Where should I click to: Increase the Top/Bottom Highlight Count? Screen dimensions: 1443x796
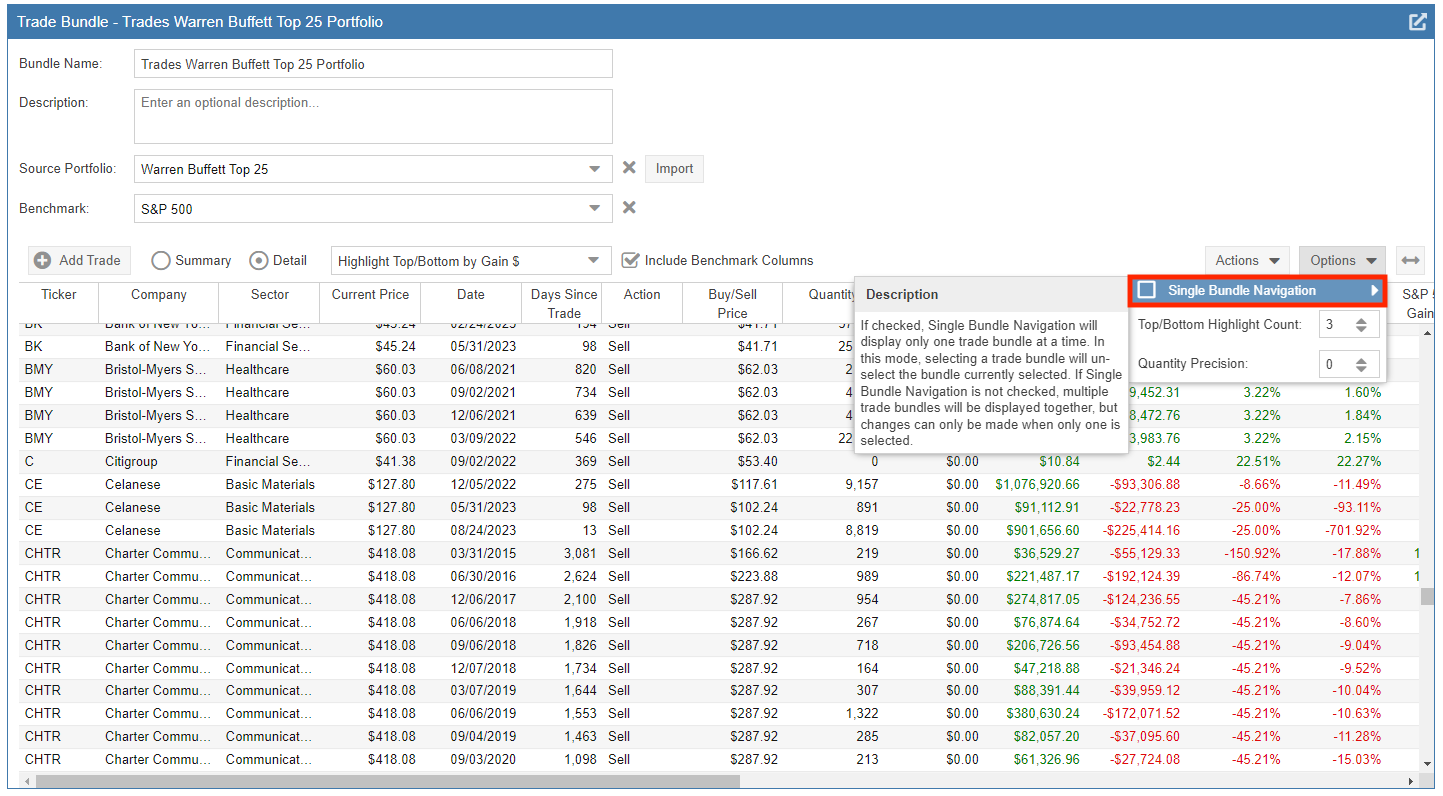click(1362, 320)
